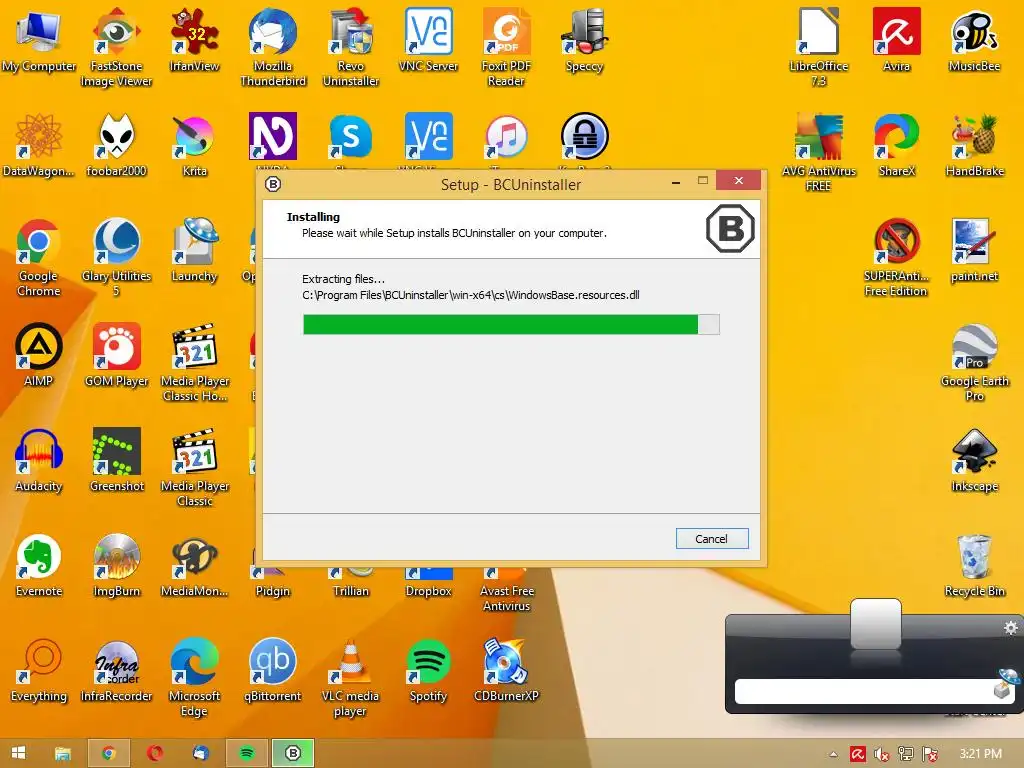Open Krita desktop shortcut
The width and height of the screenshot is (1024, 768).
click(x=194, y=146)
